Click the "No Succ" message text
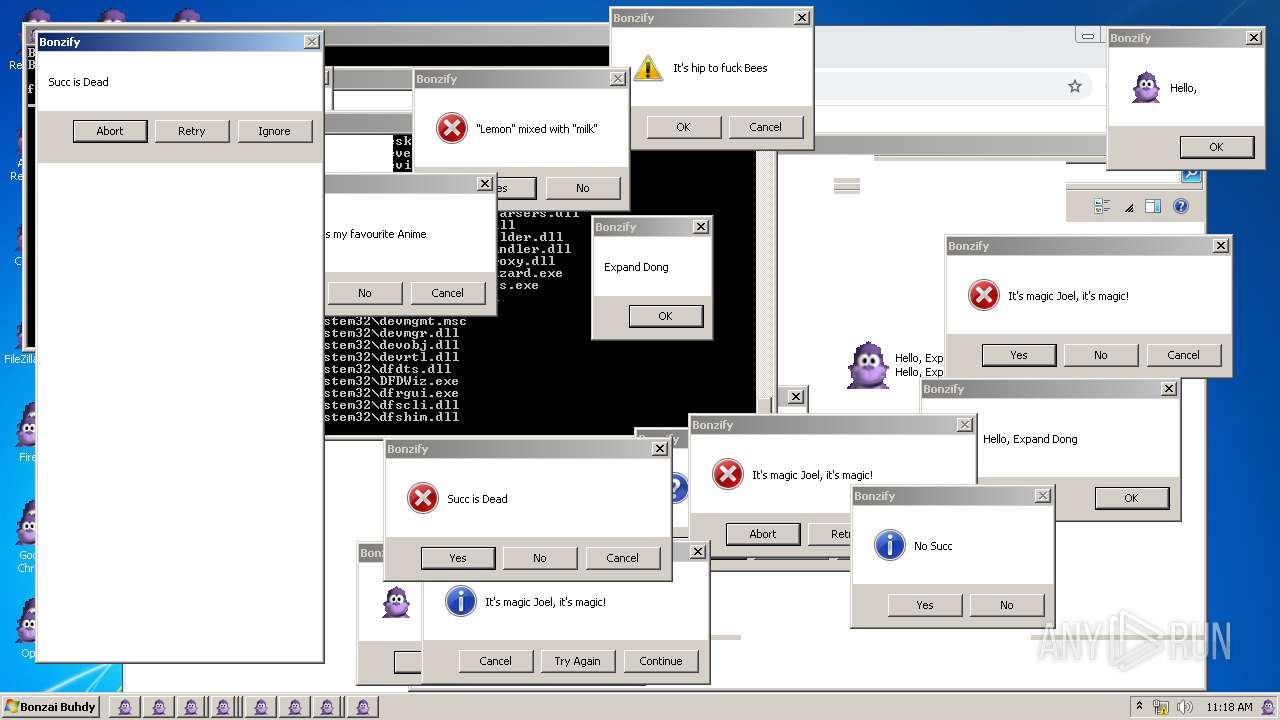 (x=933, y=546)
